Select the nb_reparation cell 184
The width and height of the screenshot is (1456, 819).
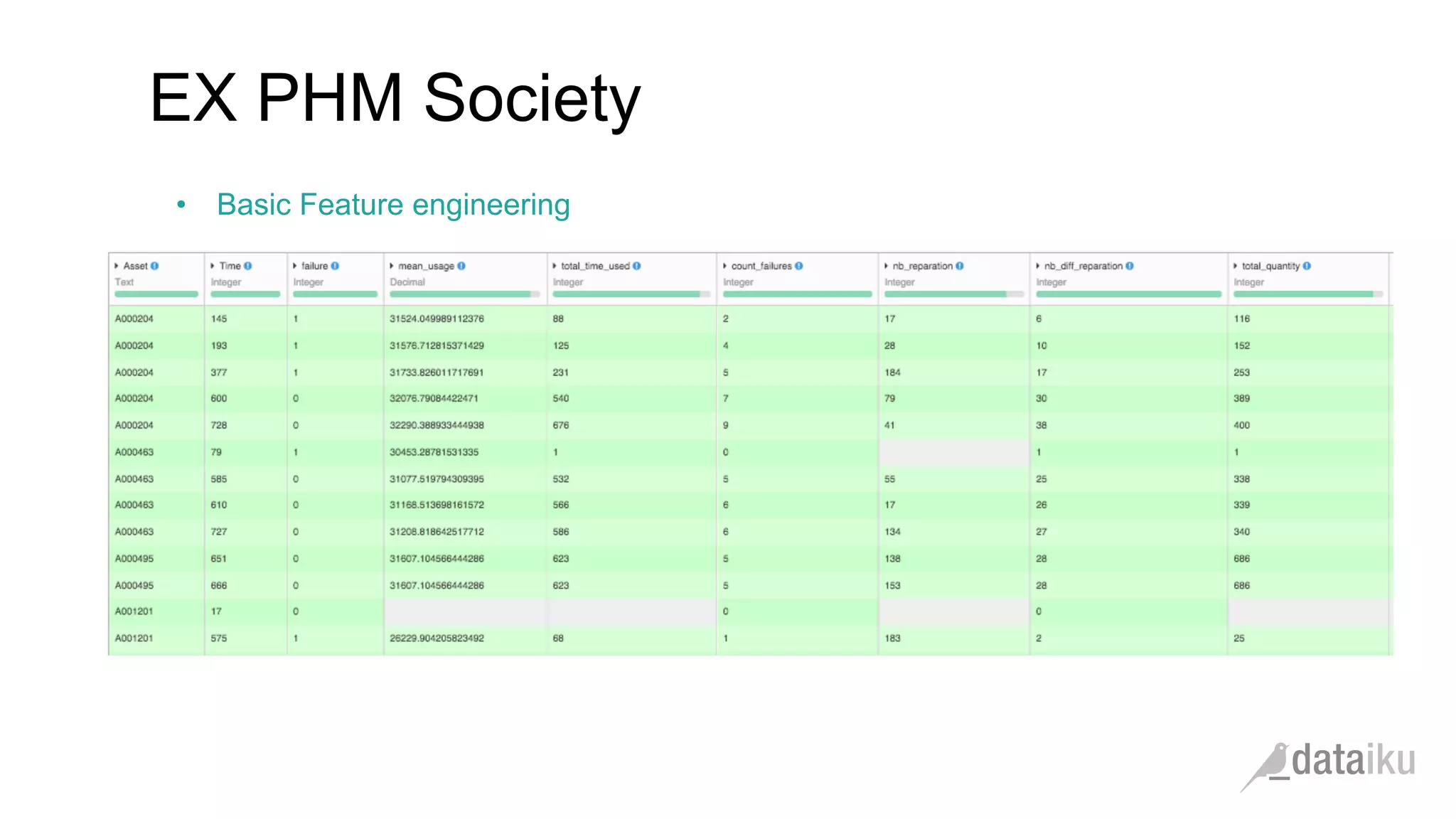click(954, 372)
